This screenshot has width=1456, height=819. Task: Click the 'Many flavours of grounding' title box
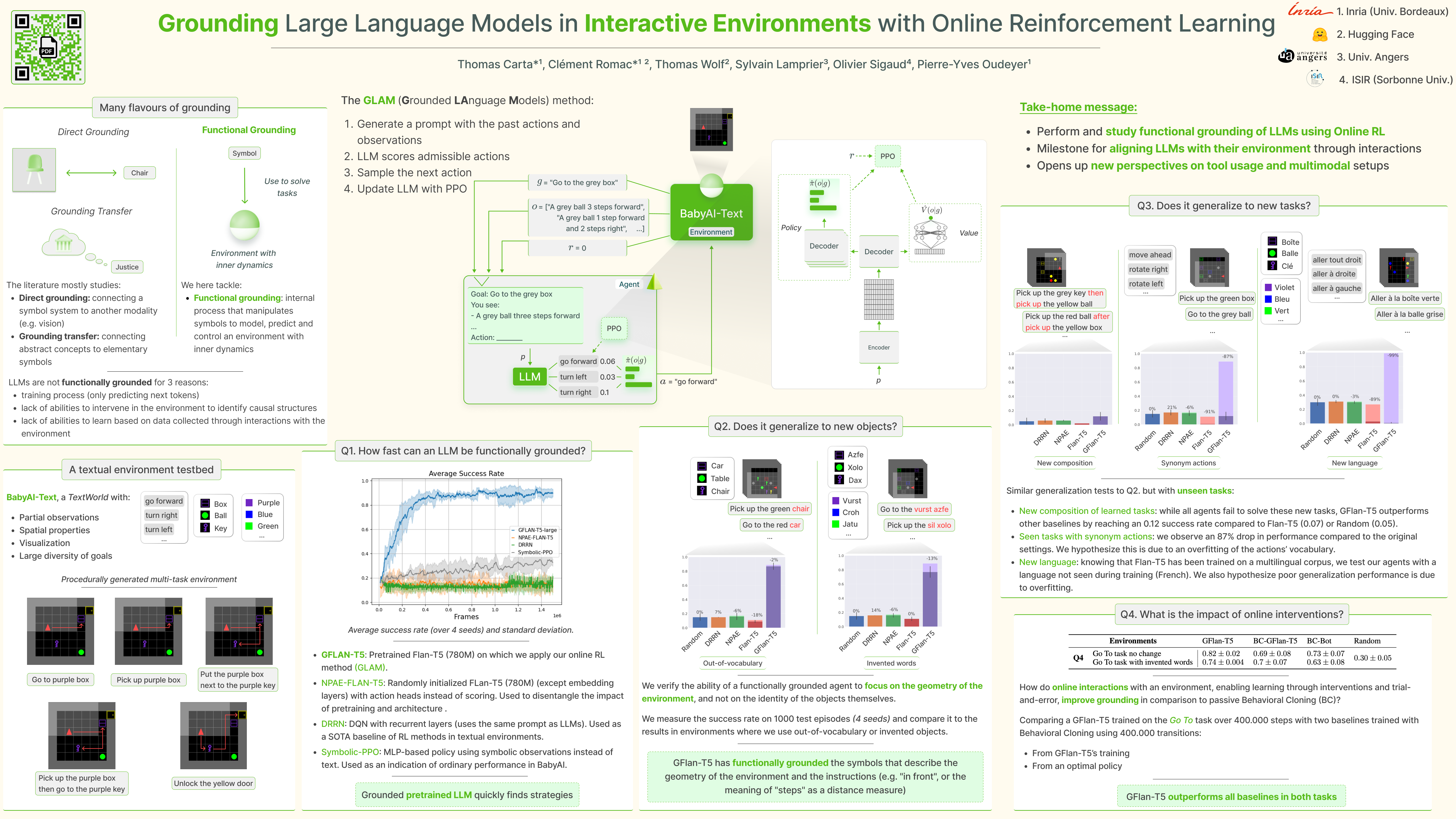(x=164, y=107)
